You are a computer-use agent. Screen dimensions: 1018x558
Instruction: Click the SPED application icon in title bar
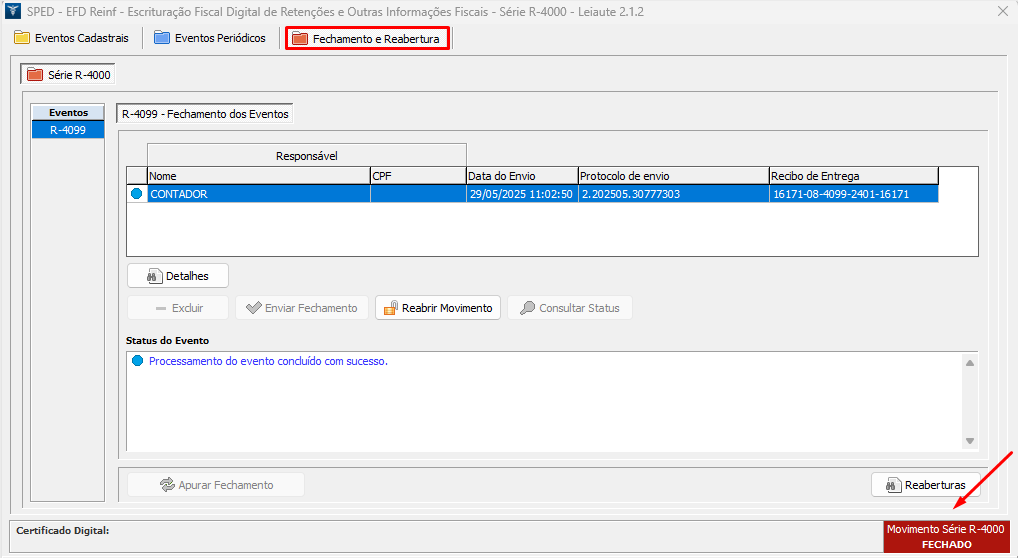click(x=13, y=12)
